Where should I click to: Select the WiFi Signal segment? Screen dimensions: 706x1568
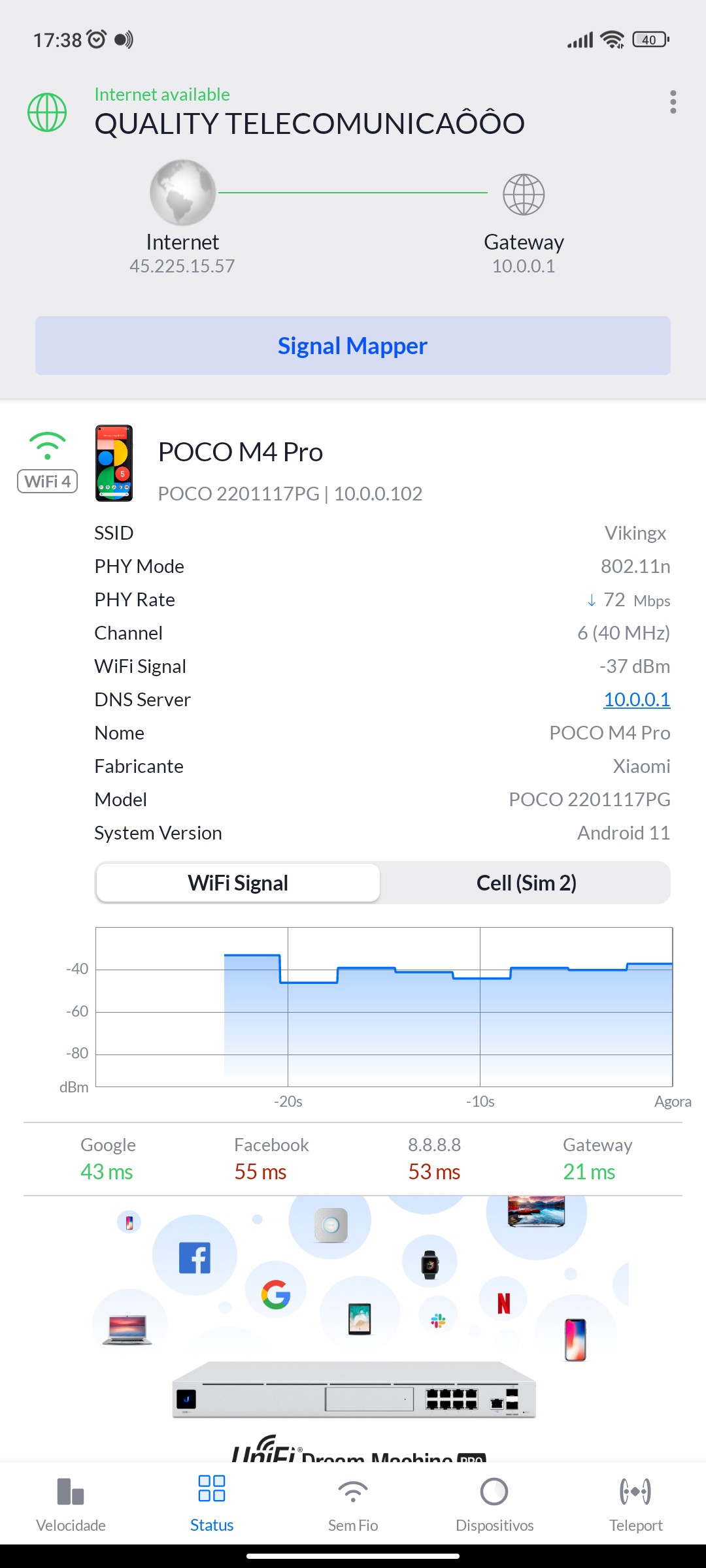(238, 883)
